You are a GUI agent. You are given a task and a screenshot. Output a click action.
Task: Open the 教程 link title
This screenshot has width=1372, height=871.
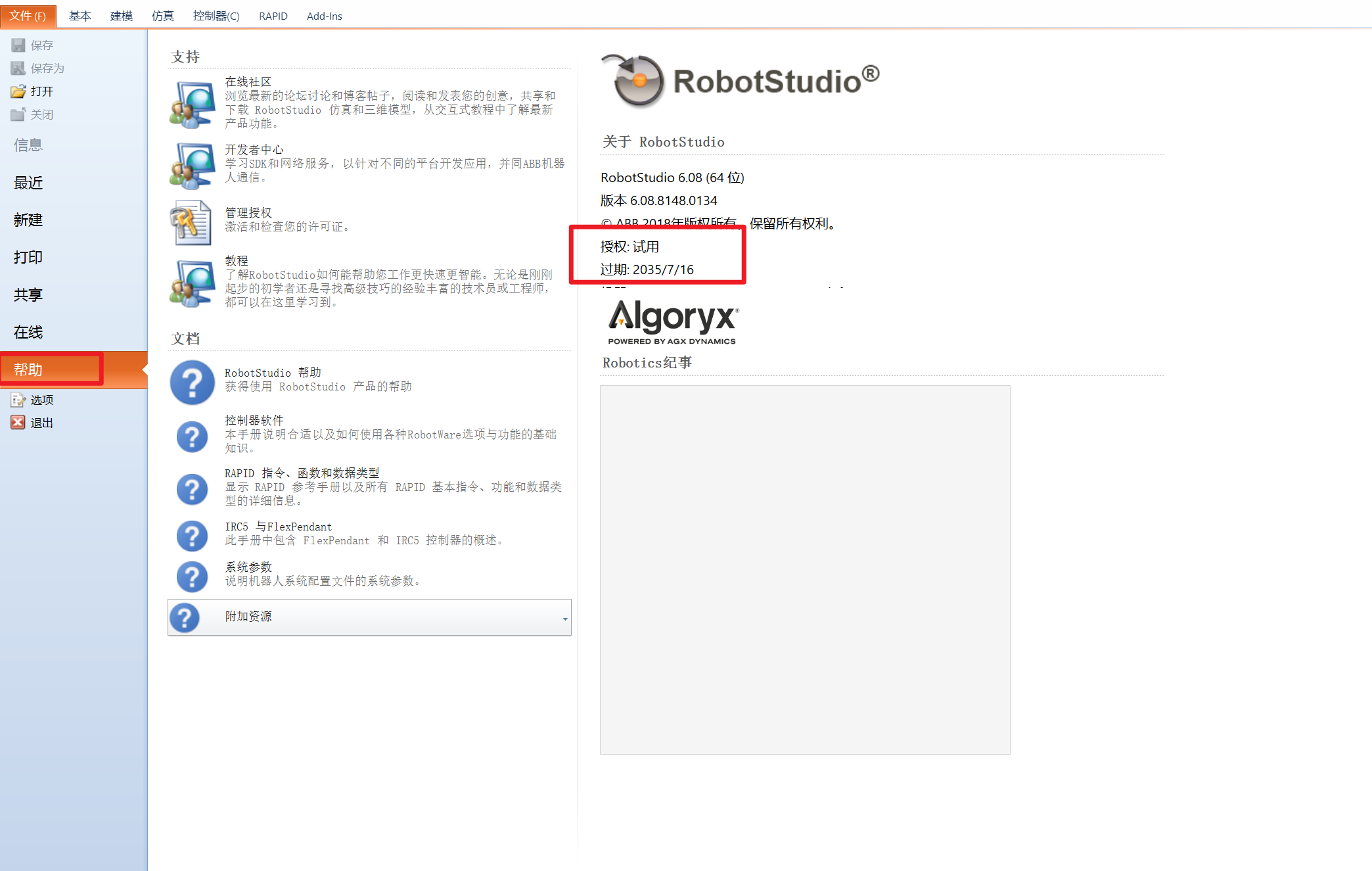pos(237,261)
